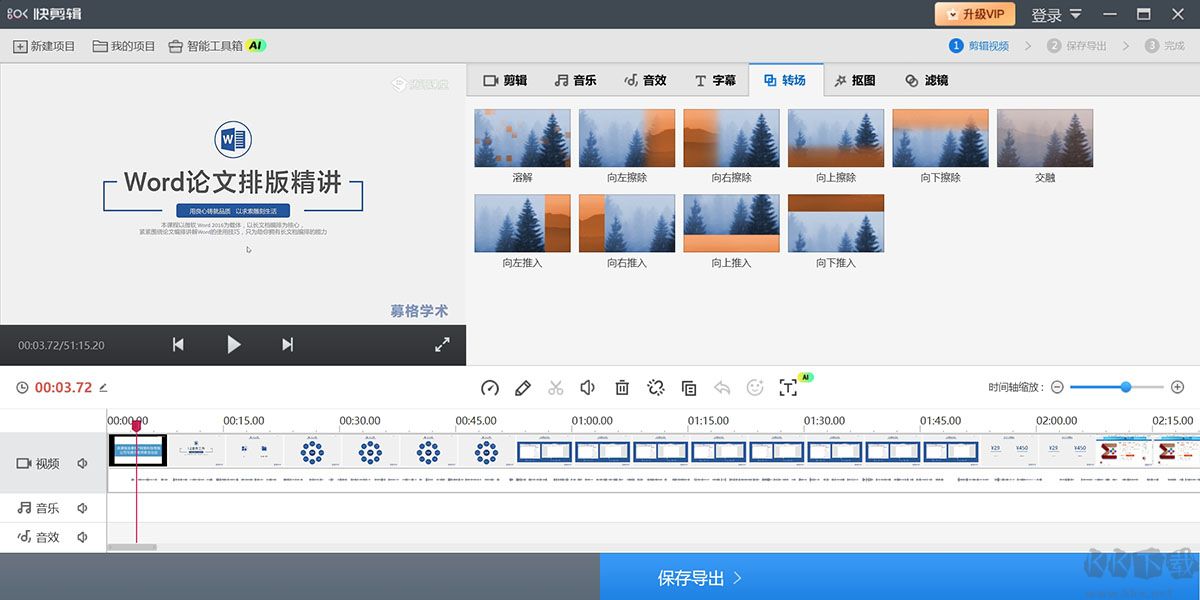Mute the 音乐 music track
Viewport: 1200px width, 600px height.
tap(82, 507)
